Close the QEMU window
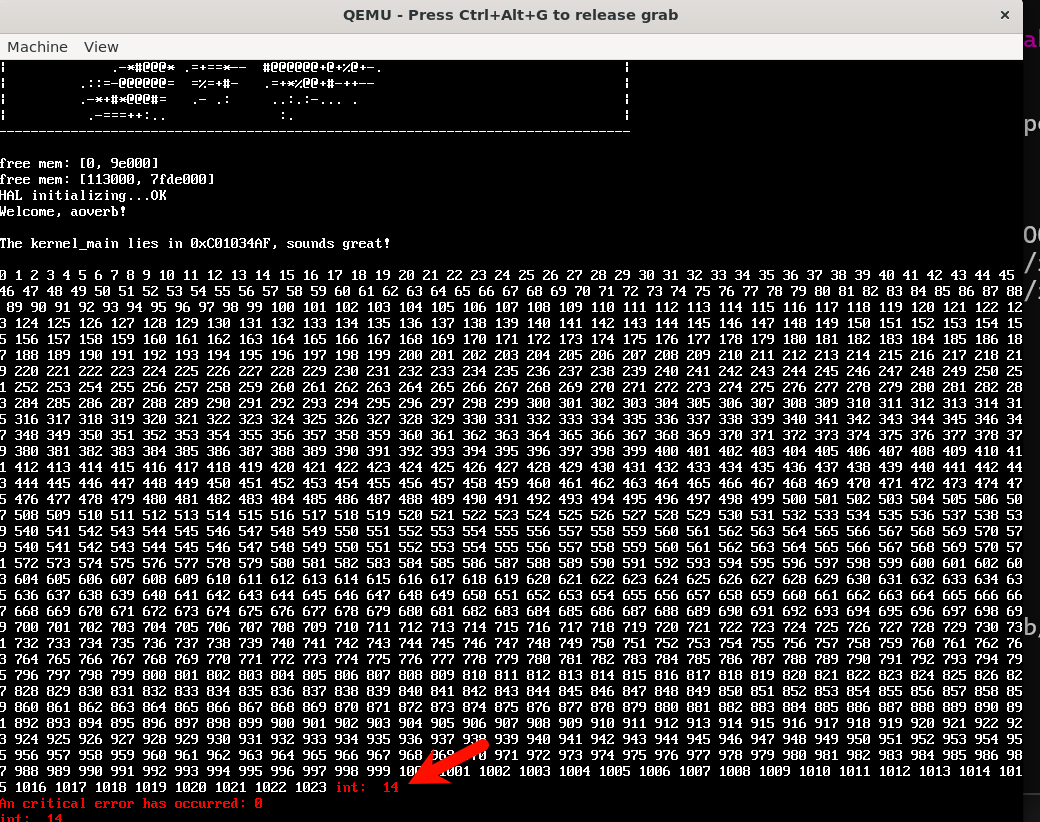Screen dimensions: 1040x822 click(1004, 15)
